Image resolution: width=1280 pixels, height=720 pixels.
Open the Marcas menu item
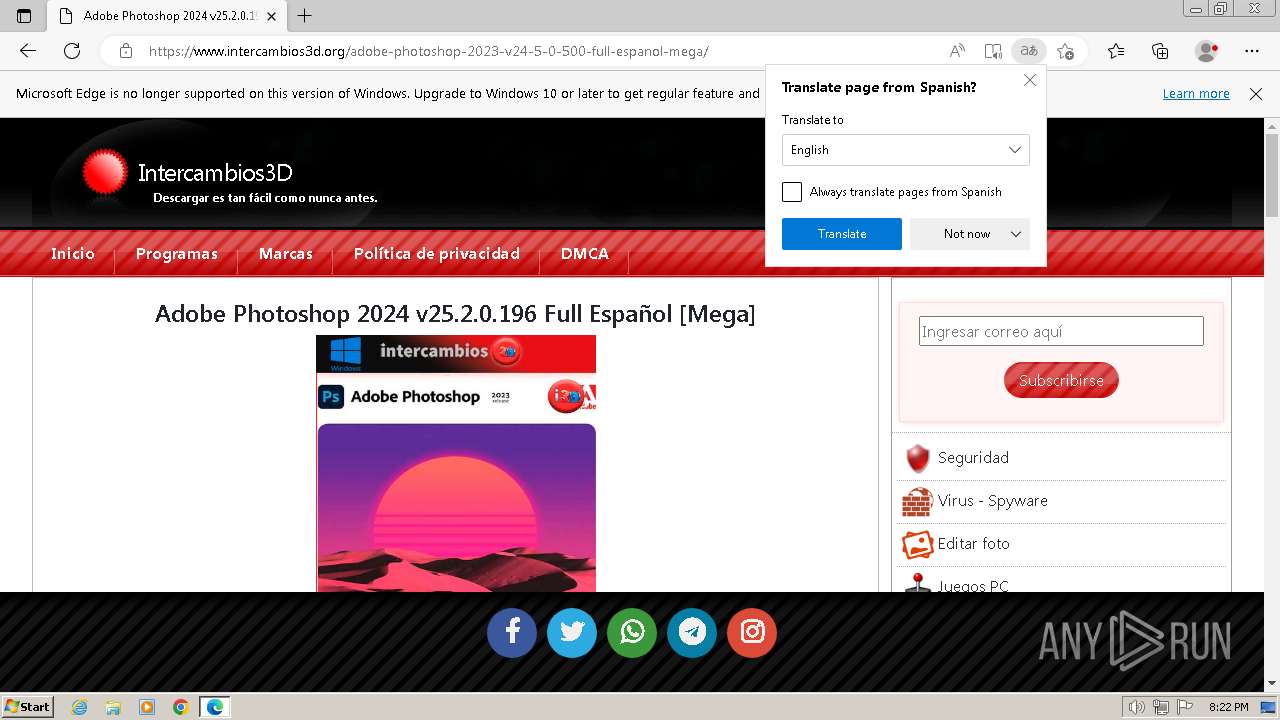[x=286, y=254]
